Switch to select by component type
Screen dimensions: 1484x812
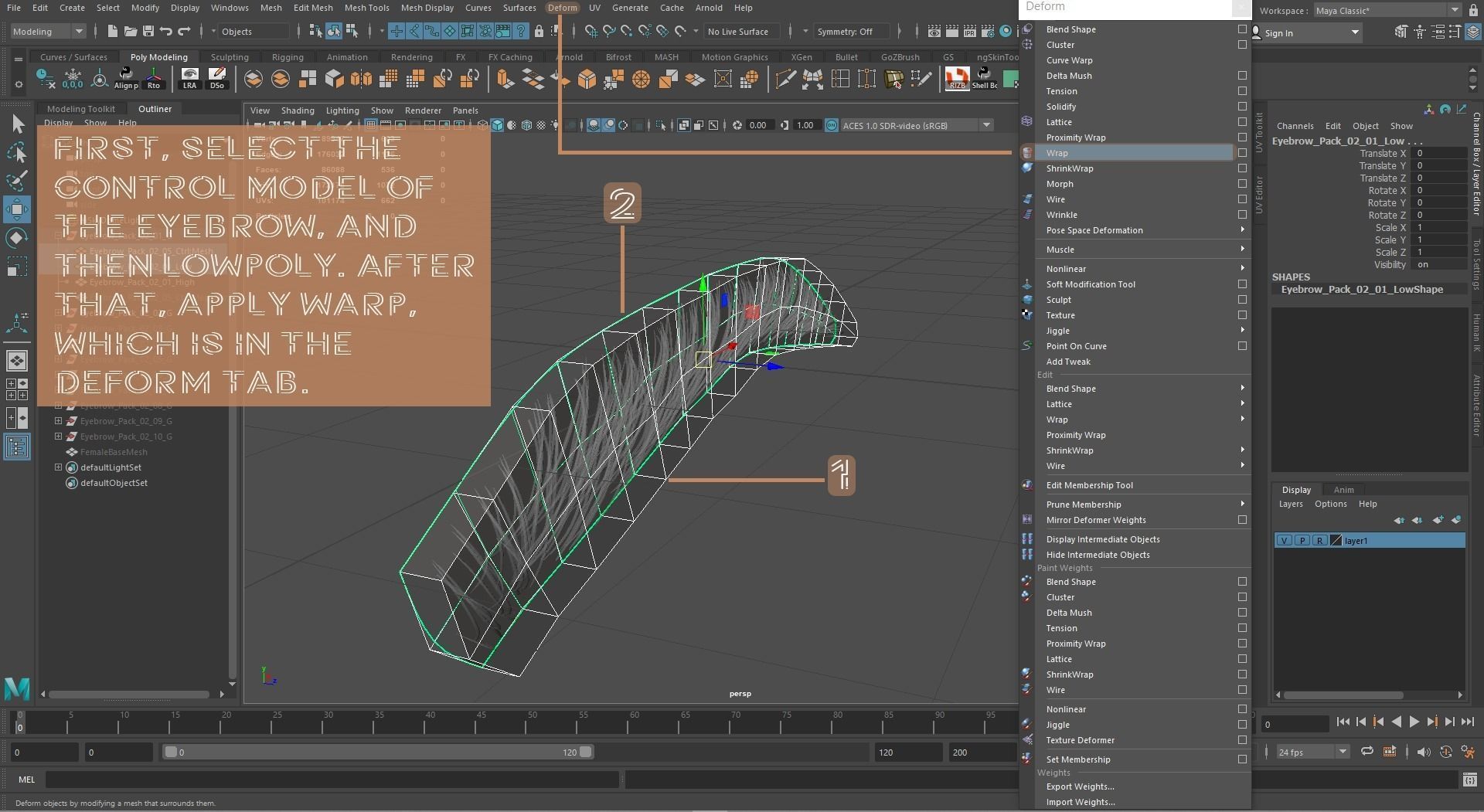352,31
